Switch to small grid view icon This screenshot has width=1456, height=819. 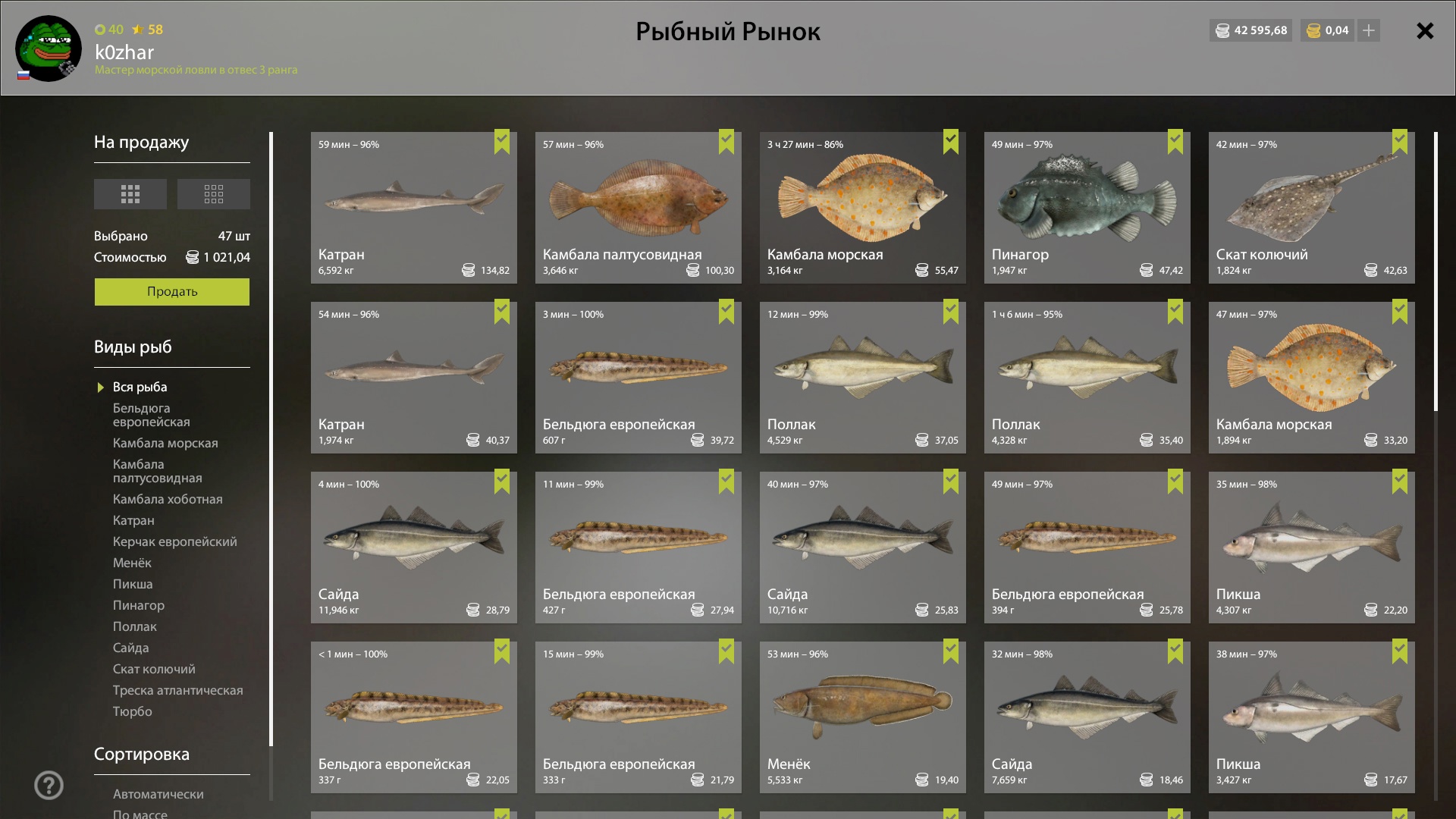[x=213, y=194]
